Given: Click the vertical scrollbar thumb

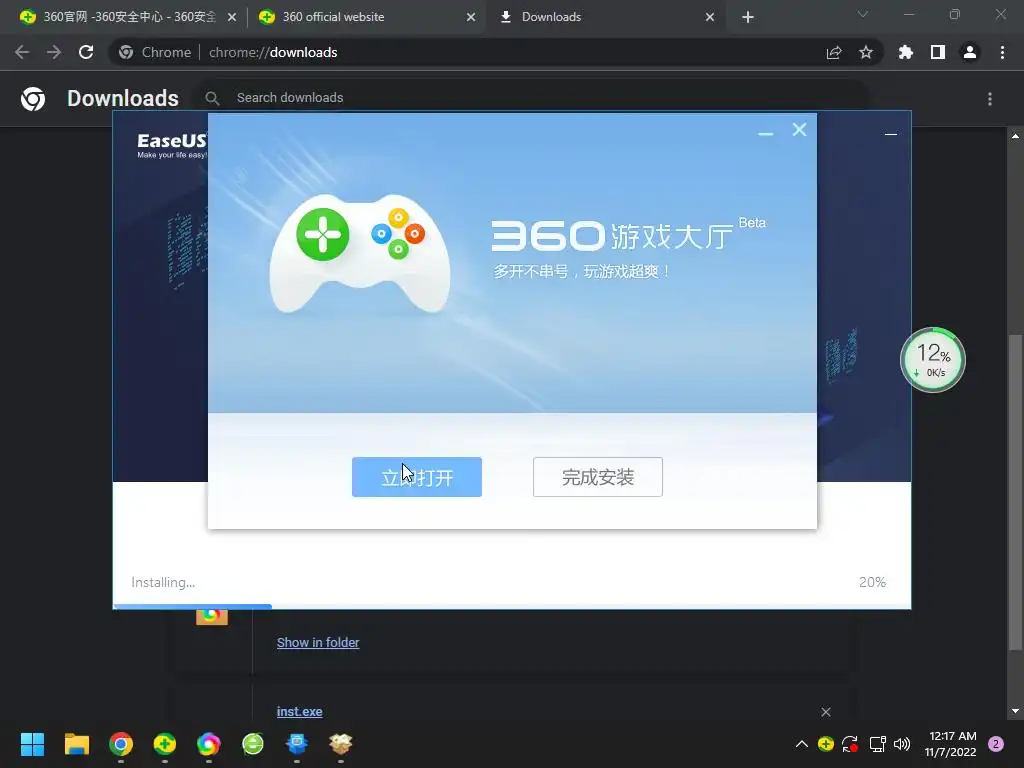Looking at the screenshot, I should click(x=1015, y=492).
